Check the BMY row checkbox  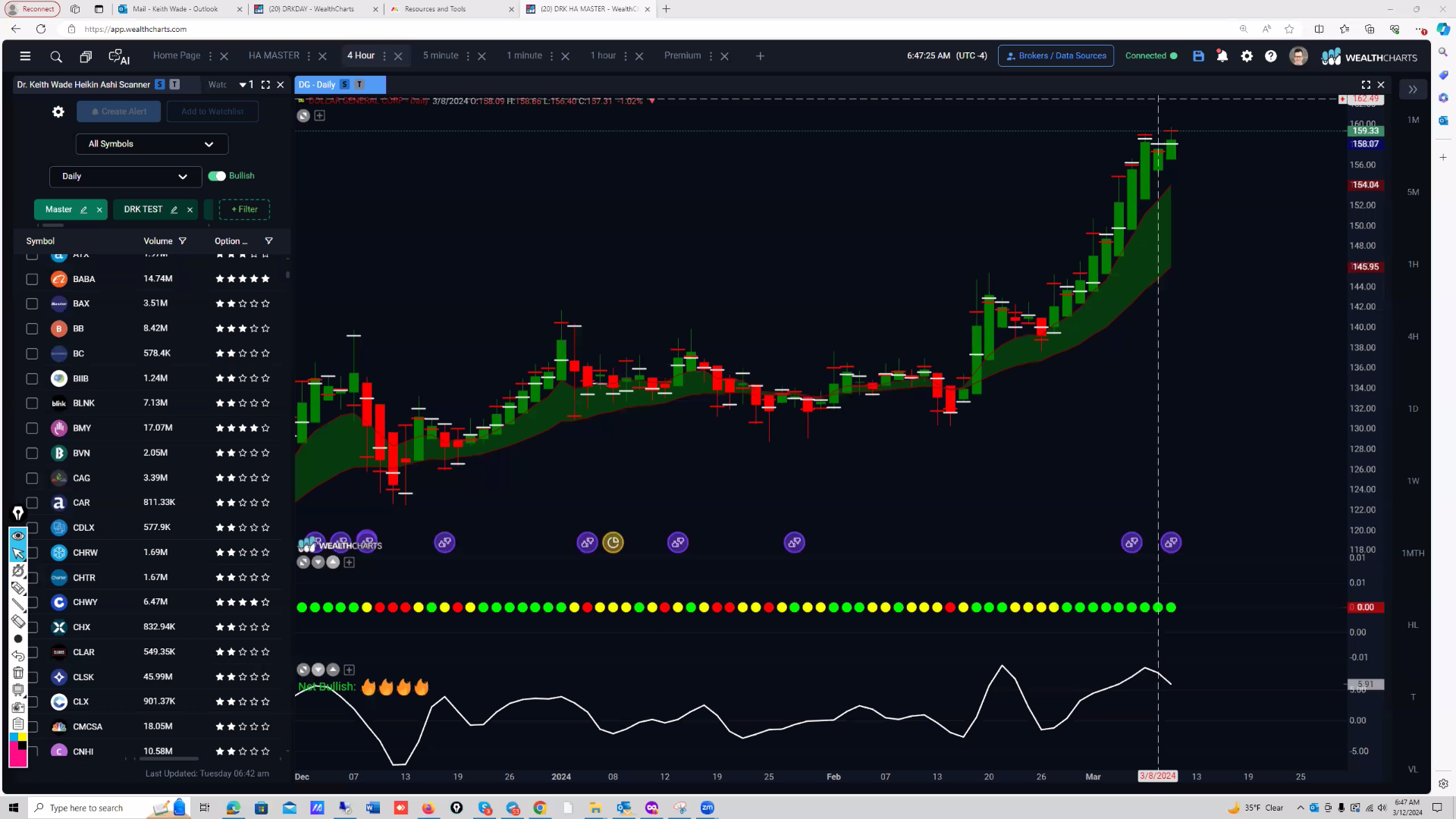coord(32,428)
